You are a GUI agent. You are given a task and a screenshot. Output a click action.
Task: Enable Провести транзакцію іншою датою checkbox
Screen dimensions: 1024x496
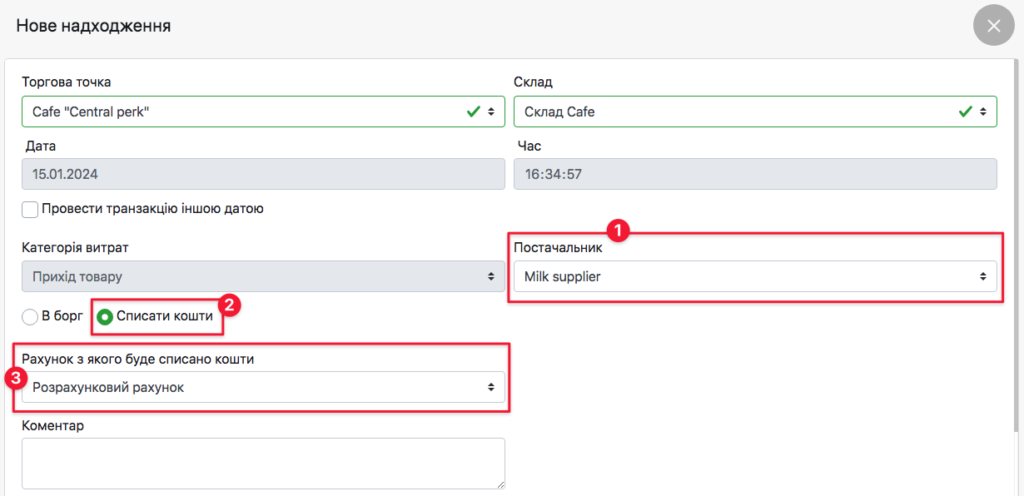pos(30,210)
